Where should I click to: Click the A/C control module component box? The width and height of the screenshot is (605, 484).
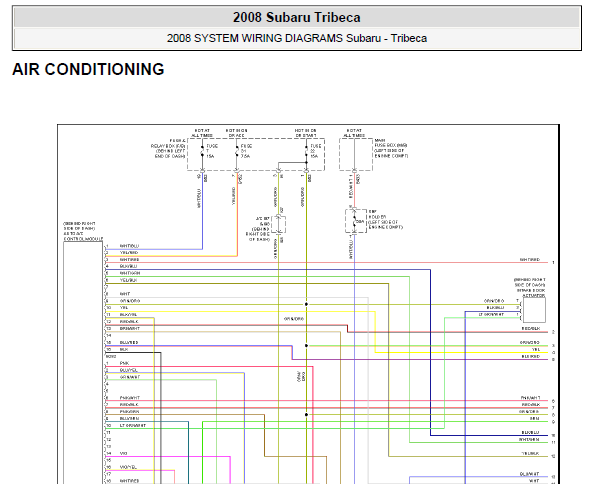tap(83, 363)
